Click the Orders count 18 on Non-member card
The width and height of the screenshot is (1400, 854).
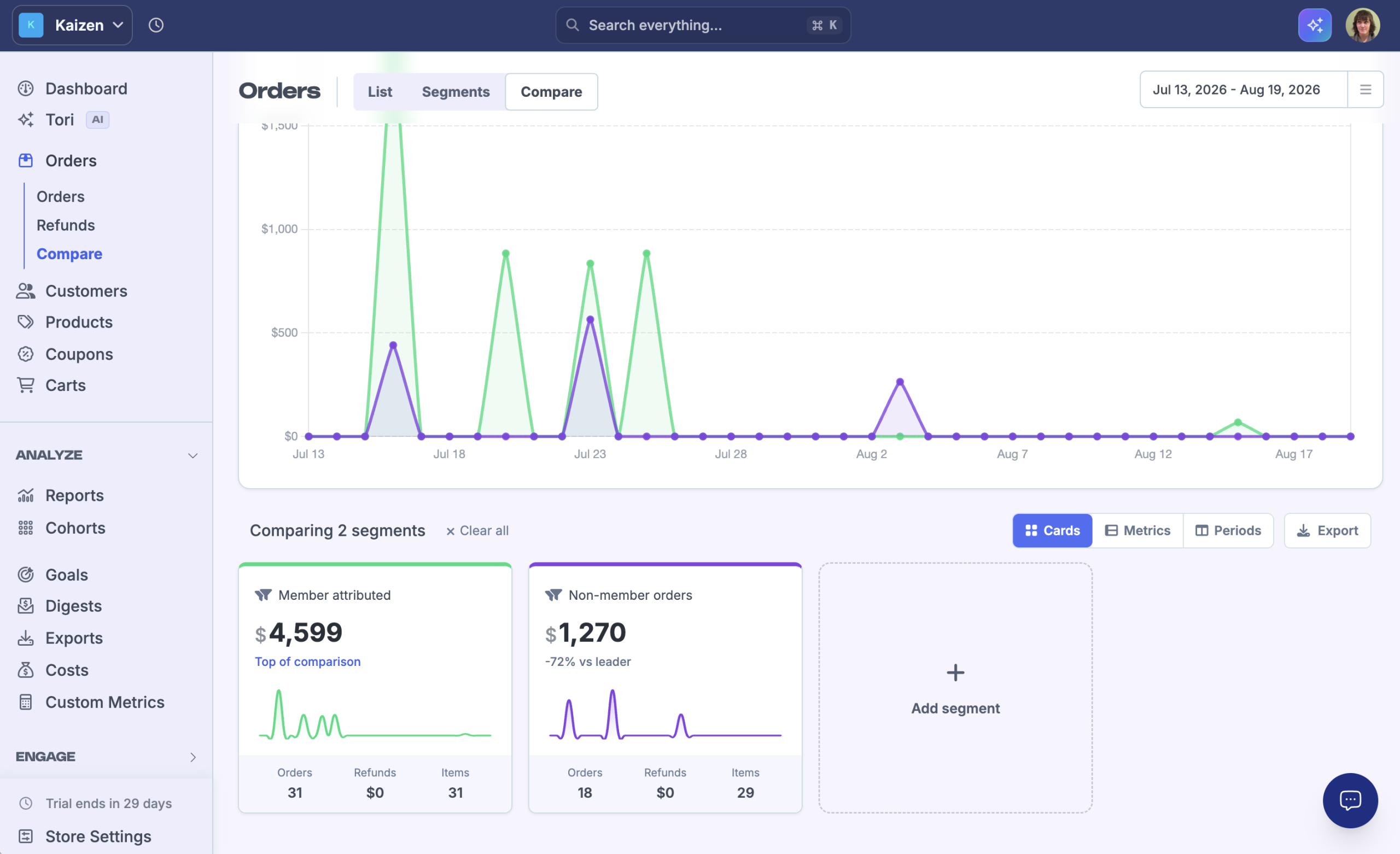coord(585,793)
